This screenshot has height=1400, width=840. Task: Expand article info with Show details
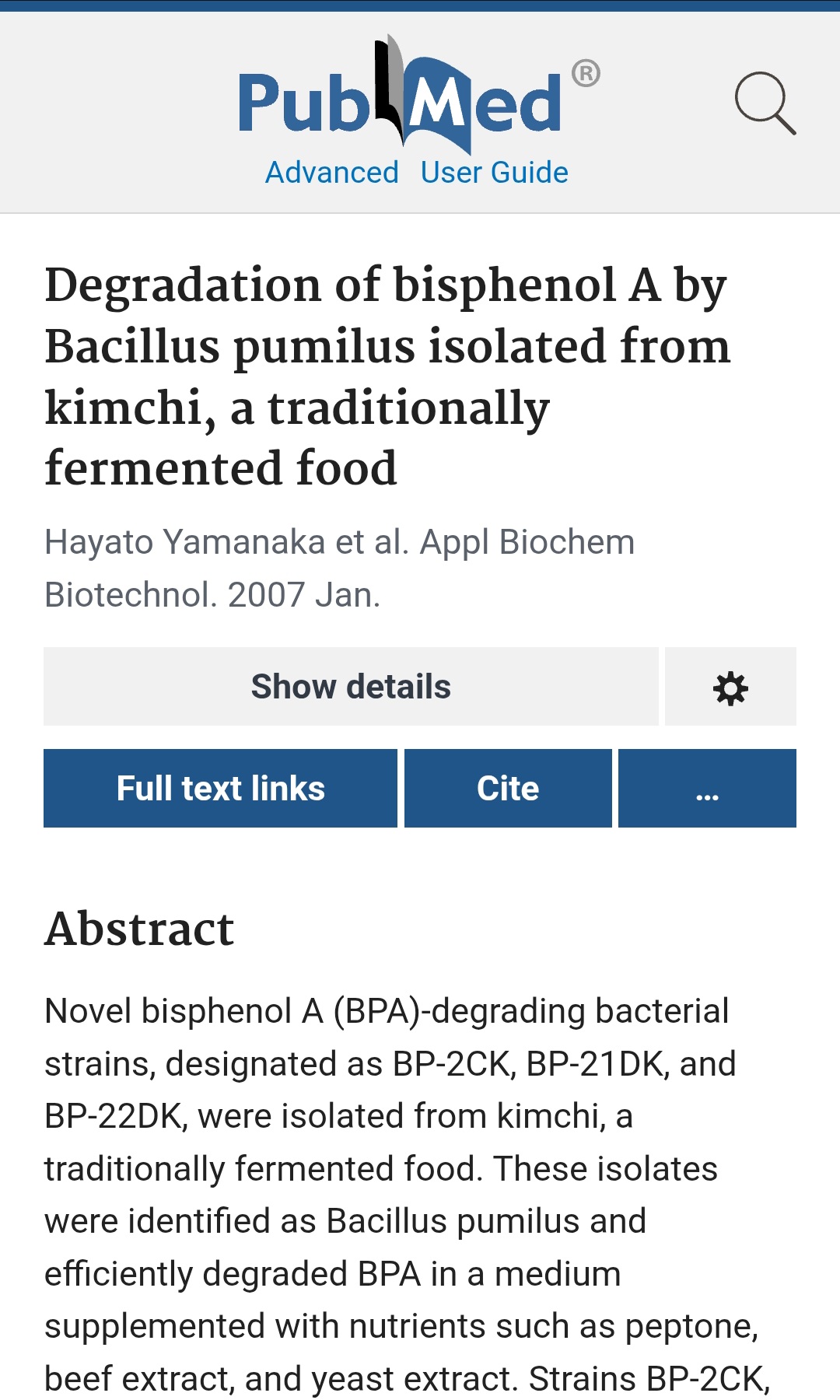(351, 687)
